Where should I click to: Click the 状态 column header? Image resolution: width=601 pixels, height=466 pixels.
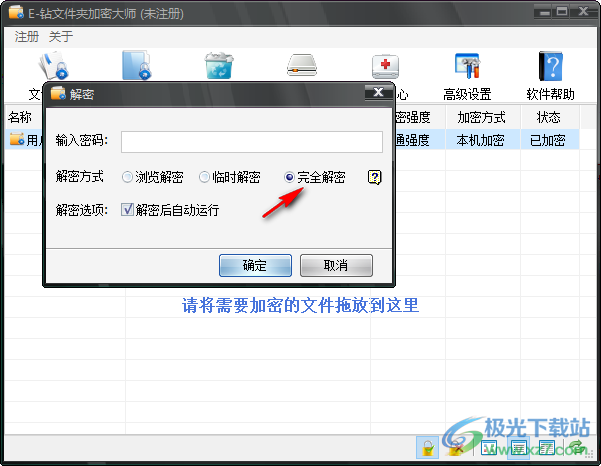pyautogui.click(x=550, y=117)
